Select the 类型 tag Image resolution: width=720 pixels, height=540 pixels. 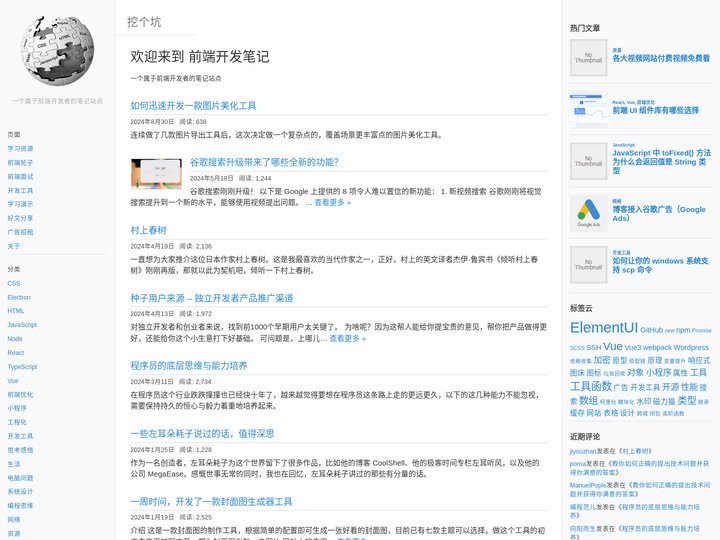point(686,400)
